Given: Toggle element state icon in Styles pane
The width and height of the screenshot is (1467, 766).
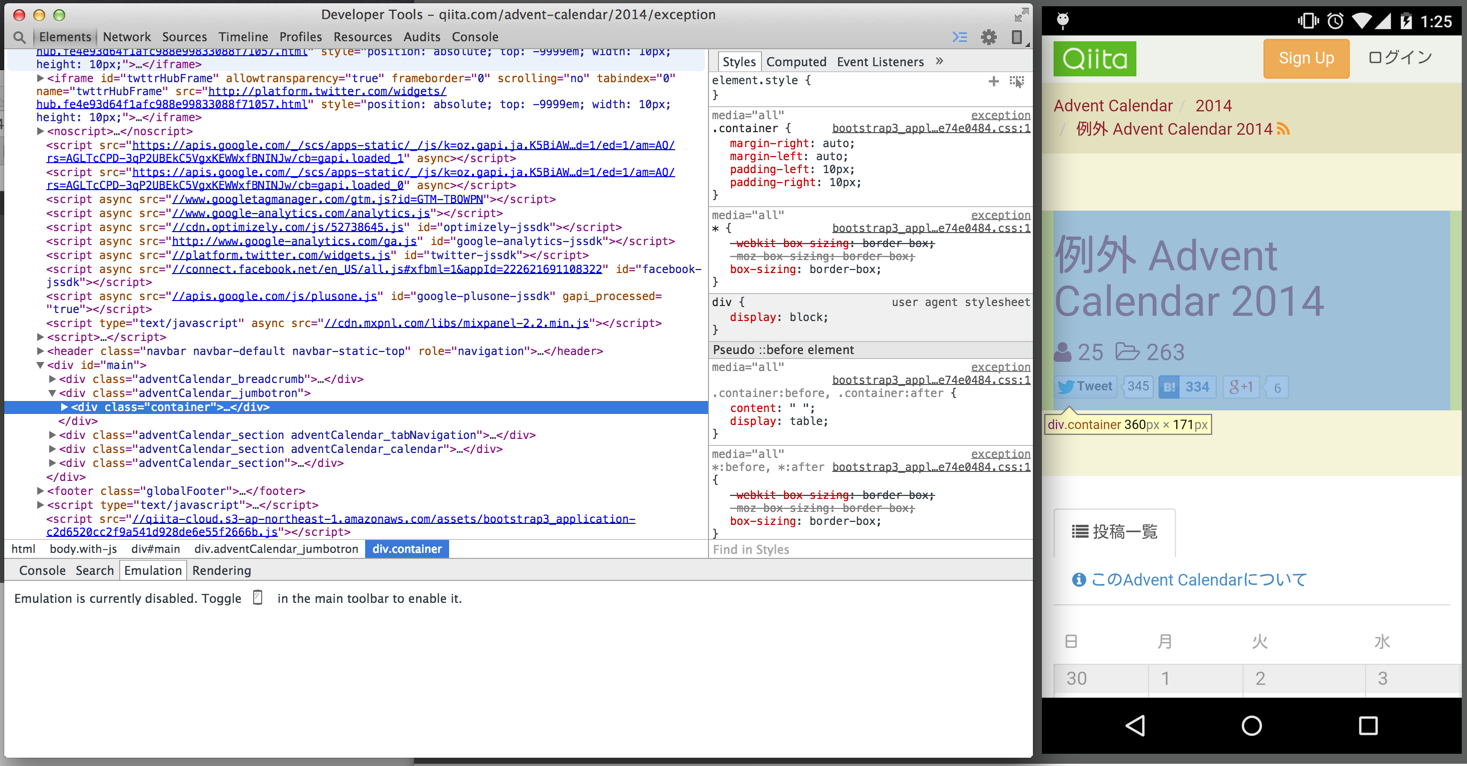Looking at the screenshot, I should (x=1017, y=81).
